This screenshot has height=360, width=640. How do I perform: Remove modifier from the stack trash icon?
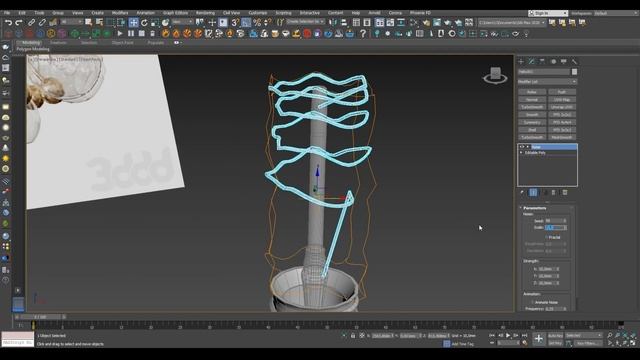tap(553, 192)
